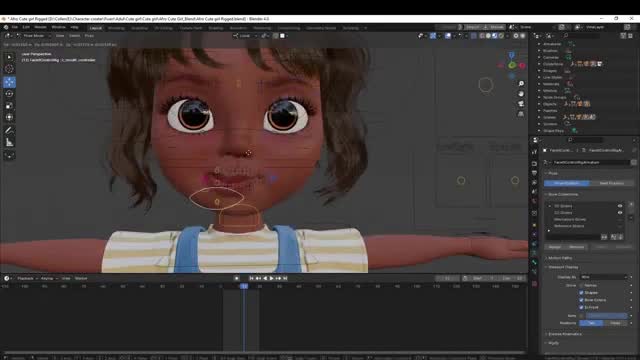Choose the Annotate pencil tool

click(x=9, y=131)
